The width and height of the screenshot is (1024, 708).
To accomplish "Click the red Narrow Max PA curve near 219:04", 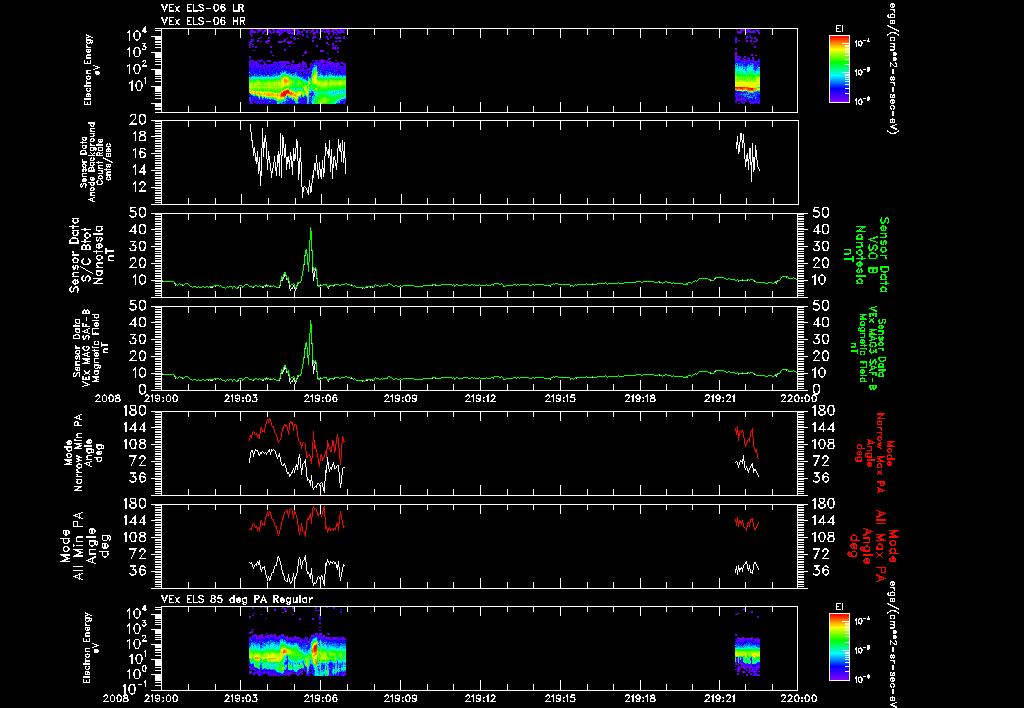I will tap(269, 423).
